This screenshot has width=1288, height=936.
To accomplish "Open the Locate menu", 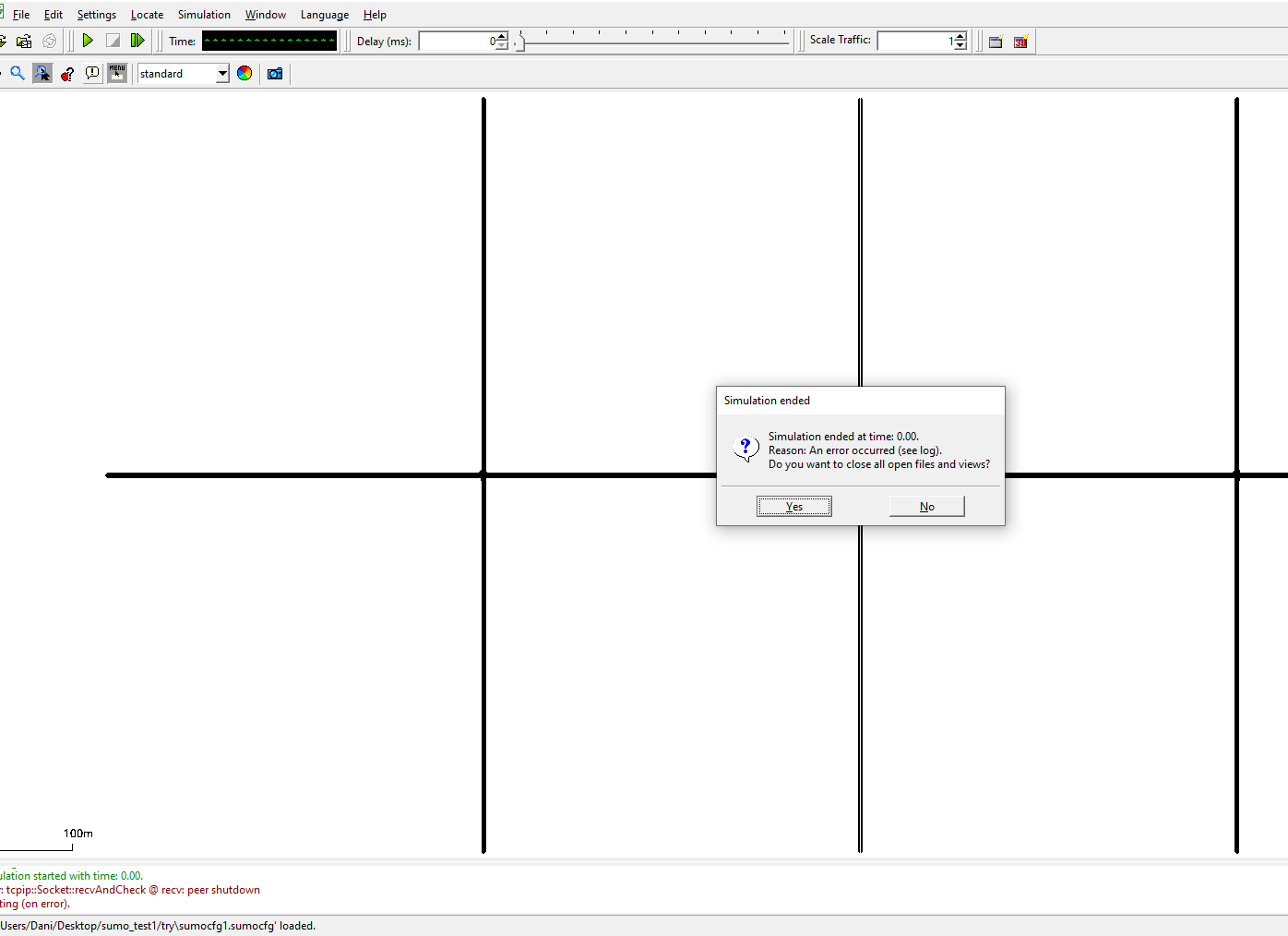I will point(147,15).
